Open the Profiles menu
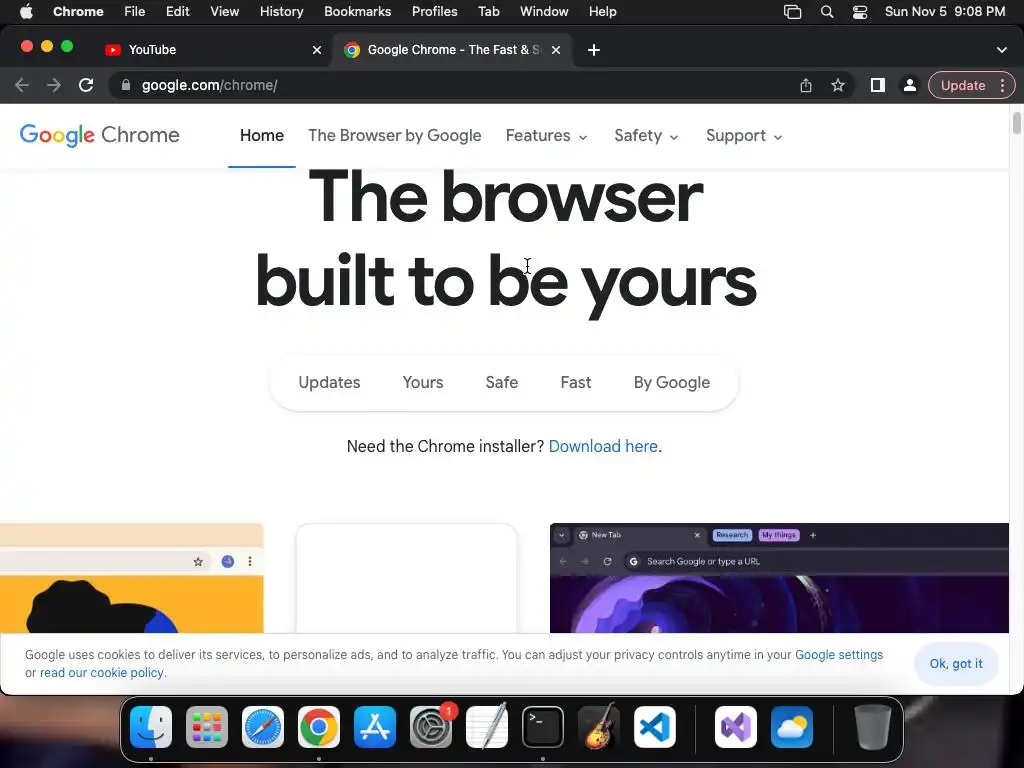Image resolution: width=1024 pixels, height=768 pixels. point(434,12)
